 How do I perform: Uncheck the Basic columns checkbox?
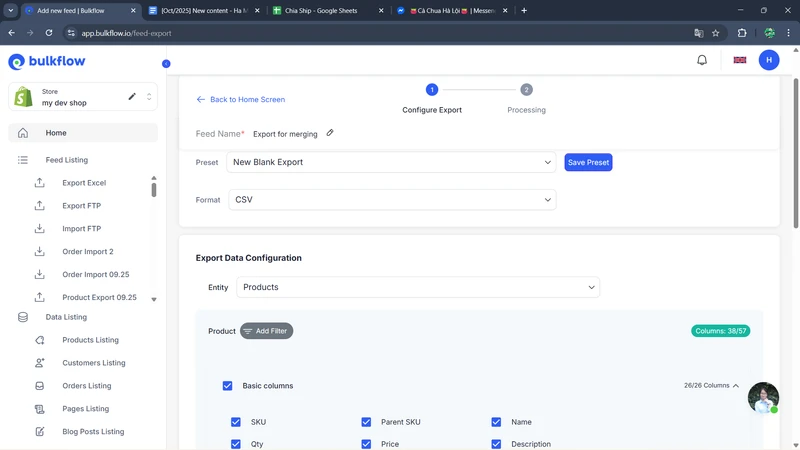pos(227,385)
